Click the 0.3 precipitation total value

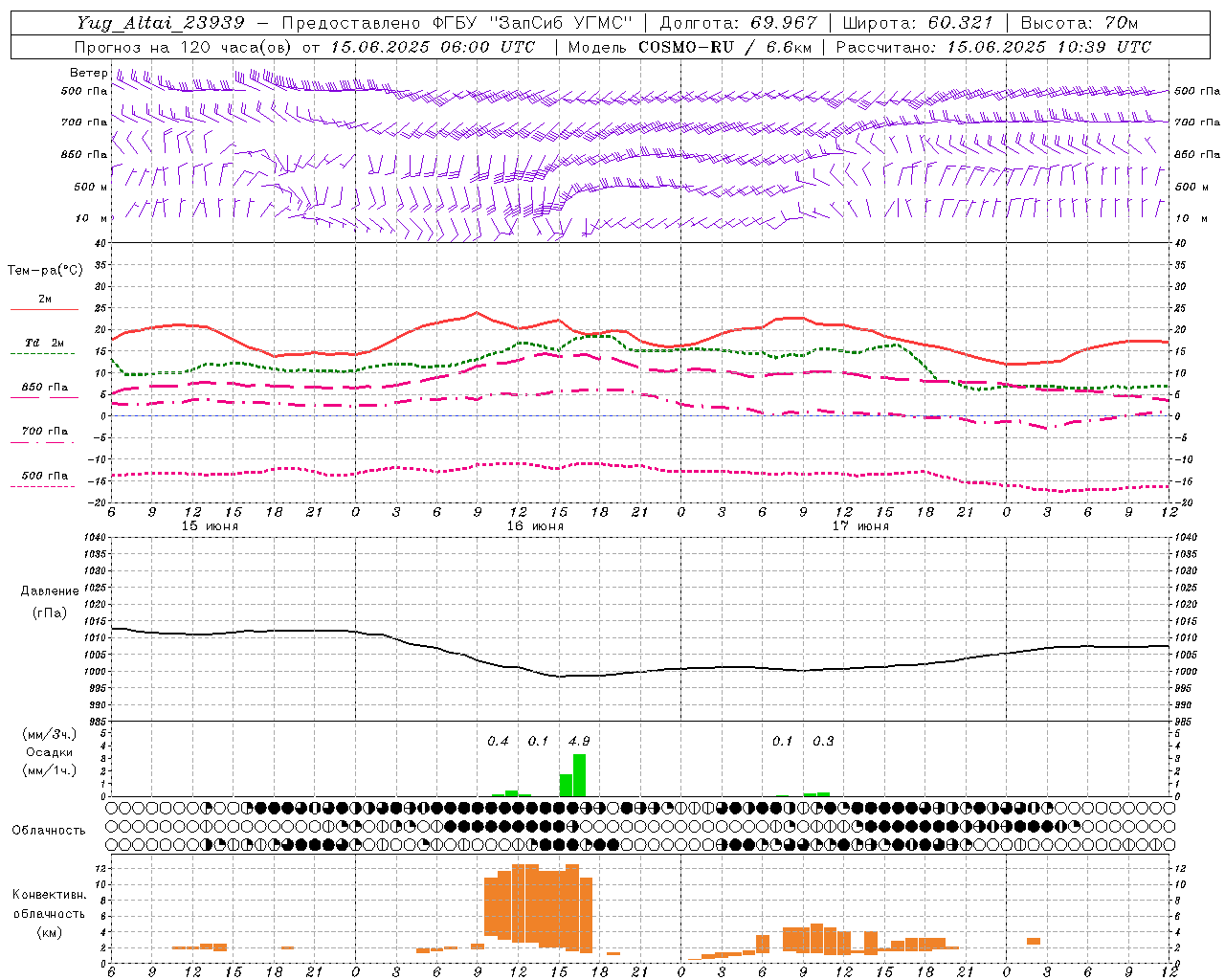click(x=822, y=741)
